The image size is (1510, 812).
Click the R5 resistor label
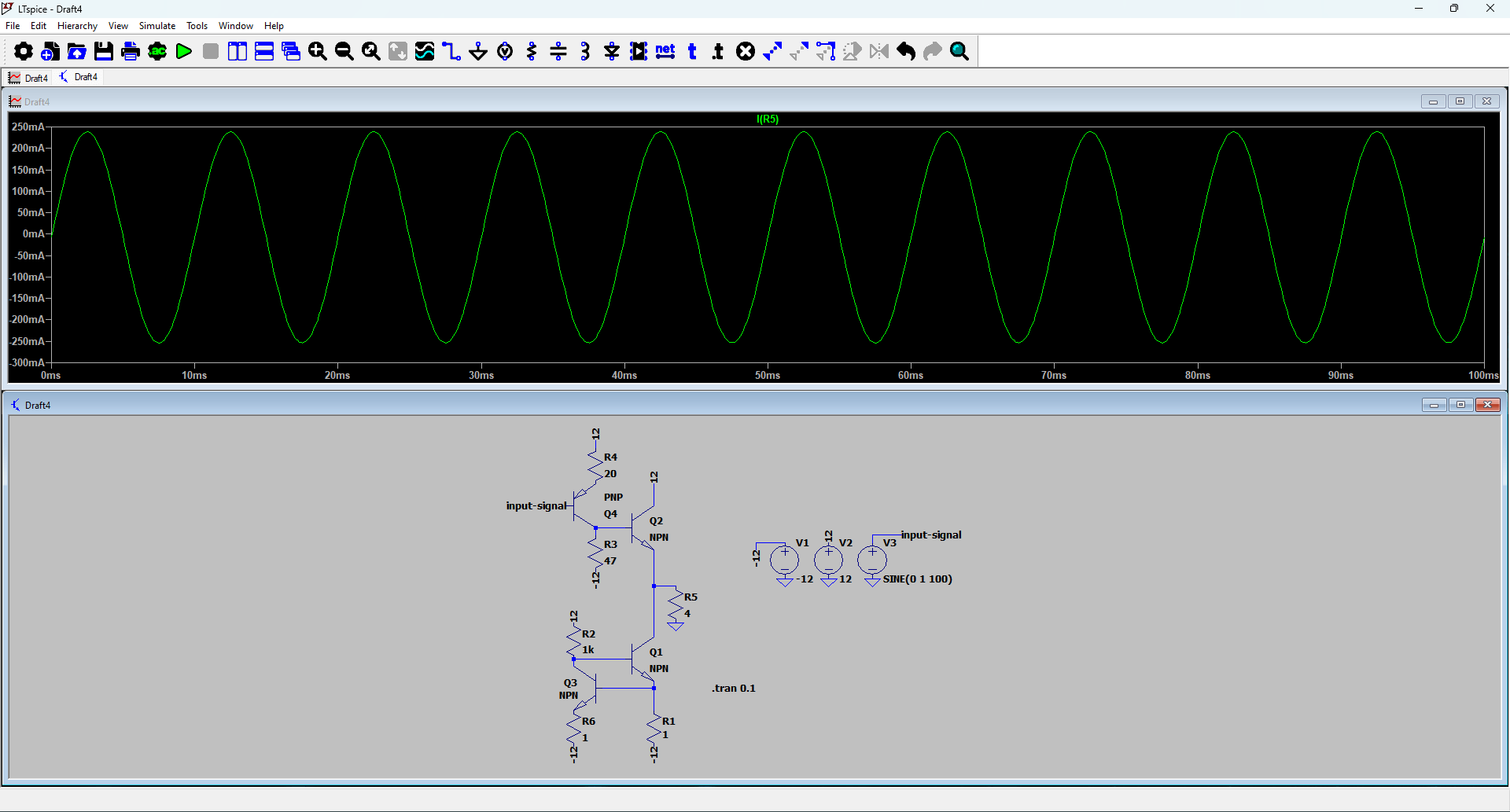pos(691,597)
